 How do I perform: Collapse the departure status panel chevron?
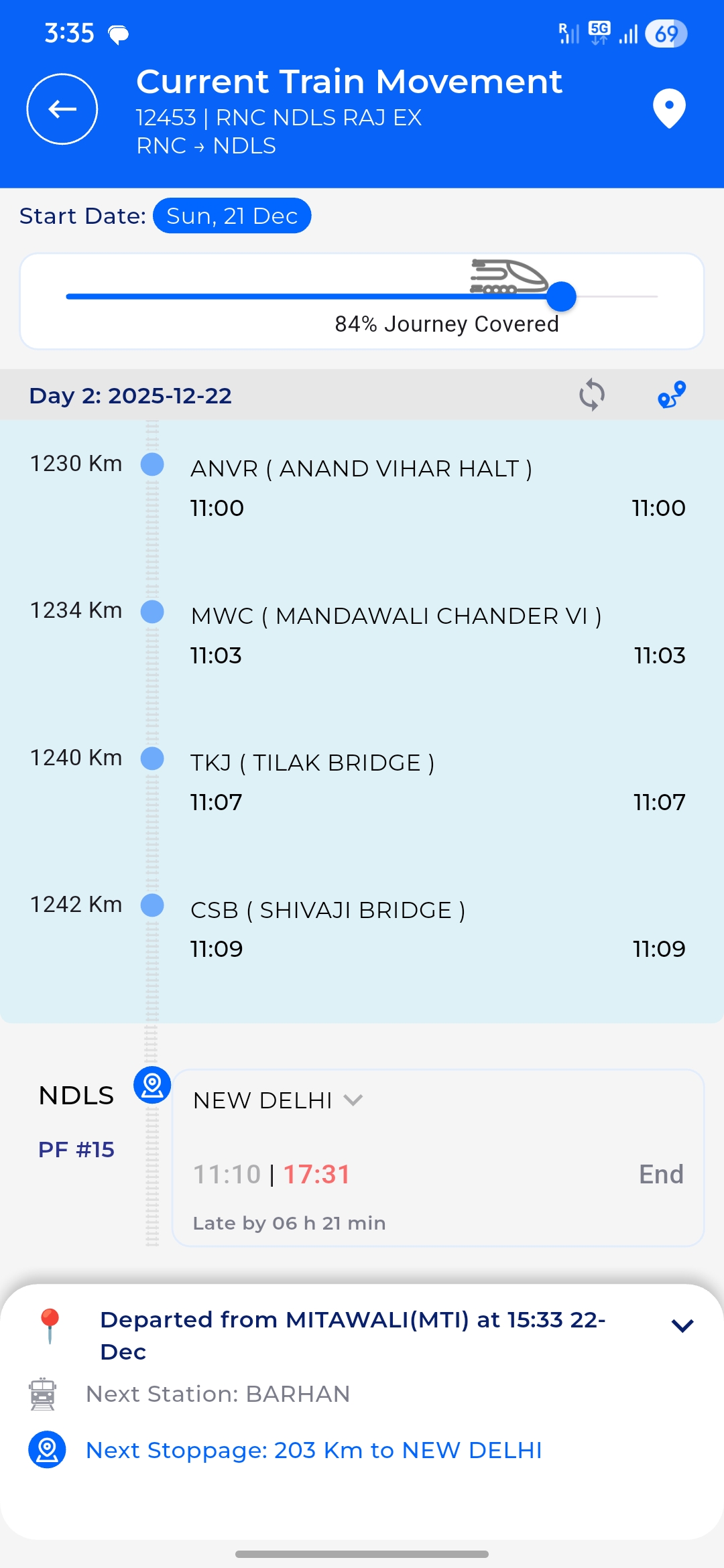pyautogui.click(x=682, y=1325)
